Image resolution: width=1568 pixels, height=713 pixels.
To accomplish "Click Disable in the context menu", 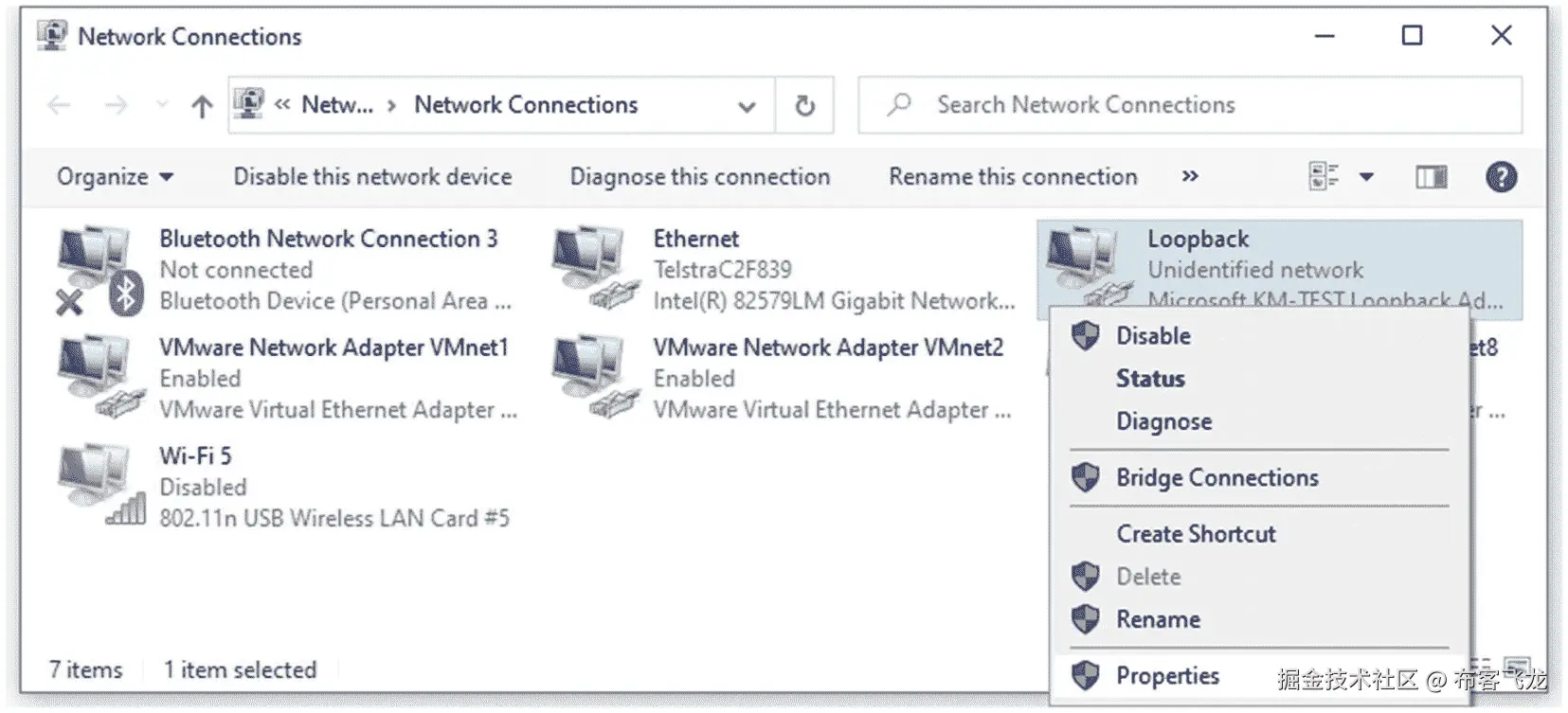I will pos(1153,336).
